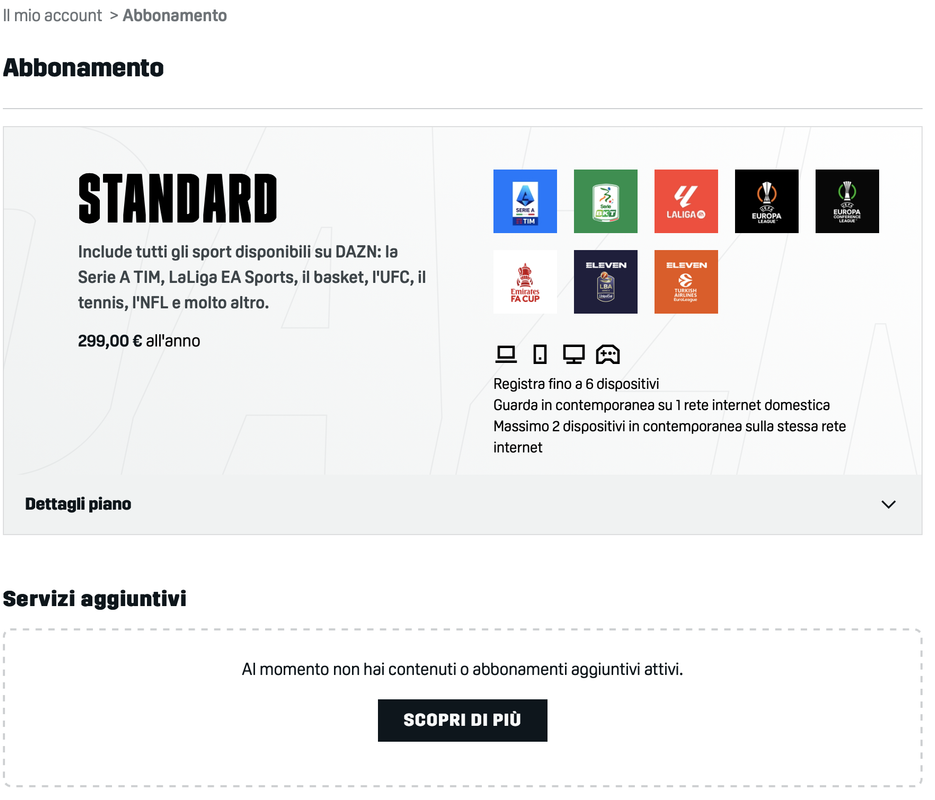Click the 299,00 € all'anno price text
The image size is (935, 800).
(139, 341)
